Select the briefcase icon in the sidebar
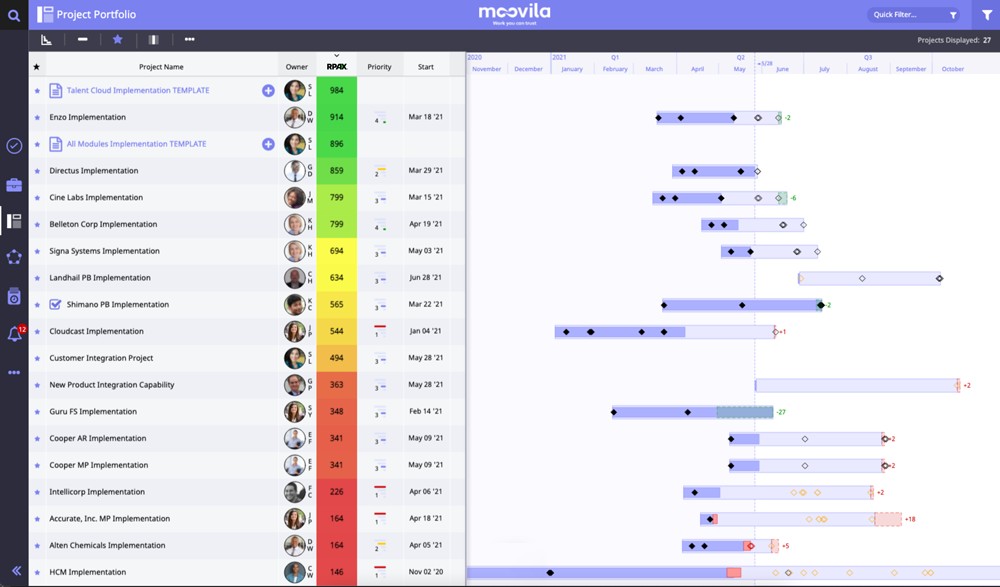 pos(14,183)
